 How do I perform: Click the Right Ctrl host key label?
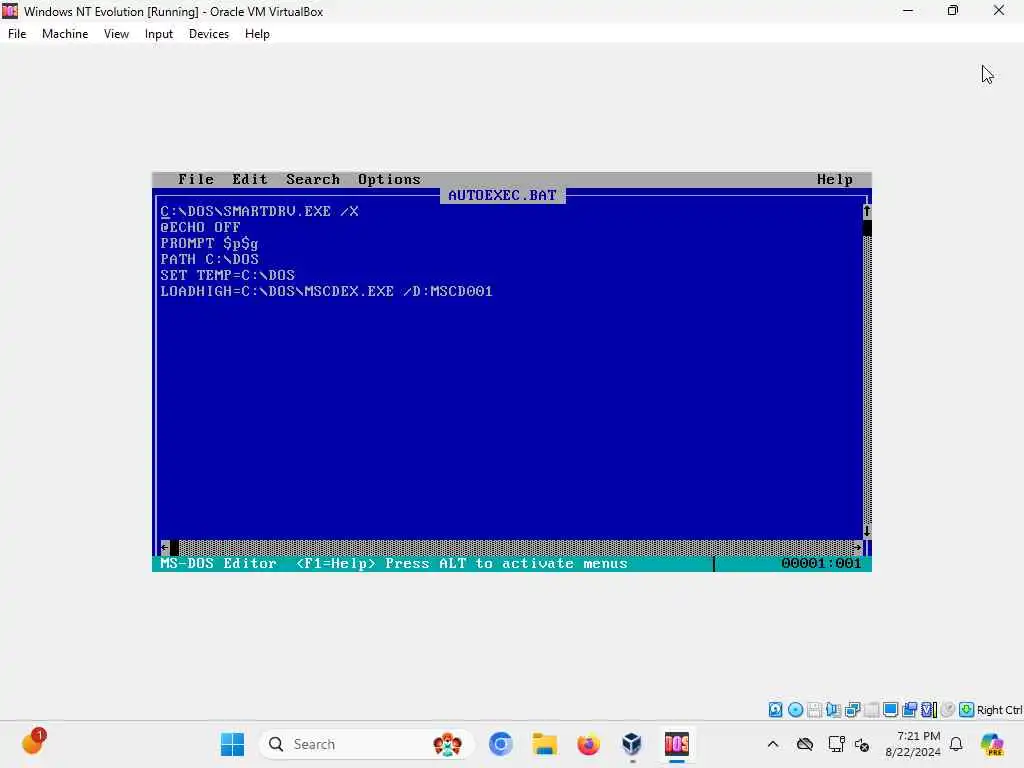pos(999,710)
